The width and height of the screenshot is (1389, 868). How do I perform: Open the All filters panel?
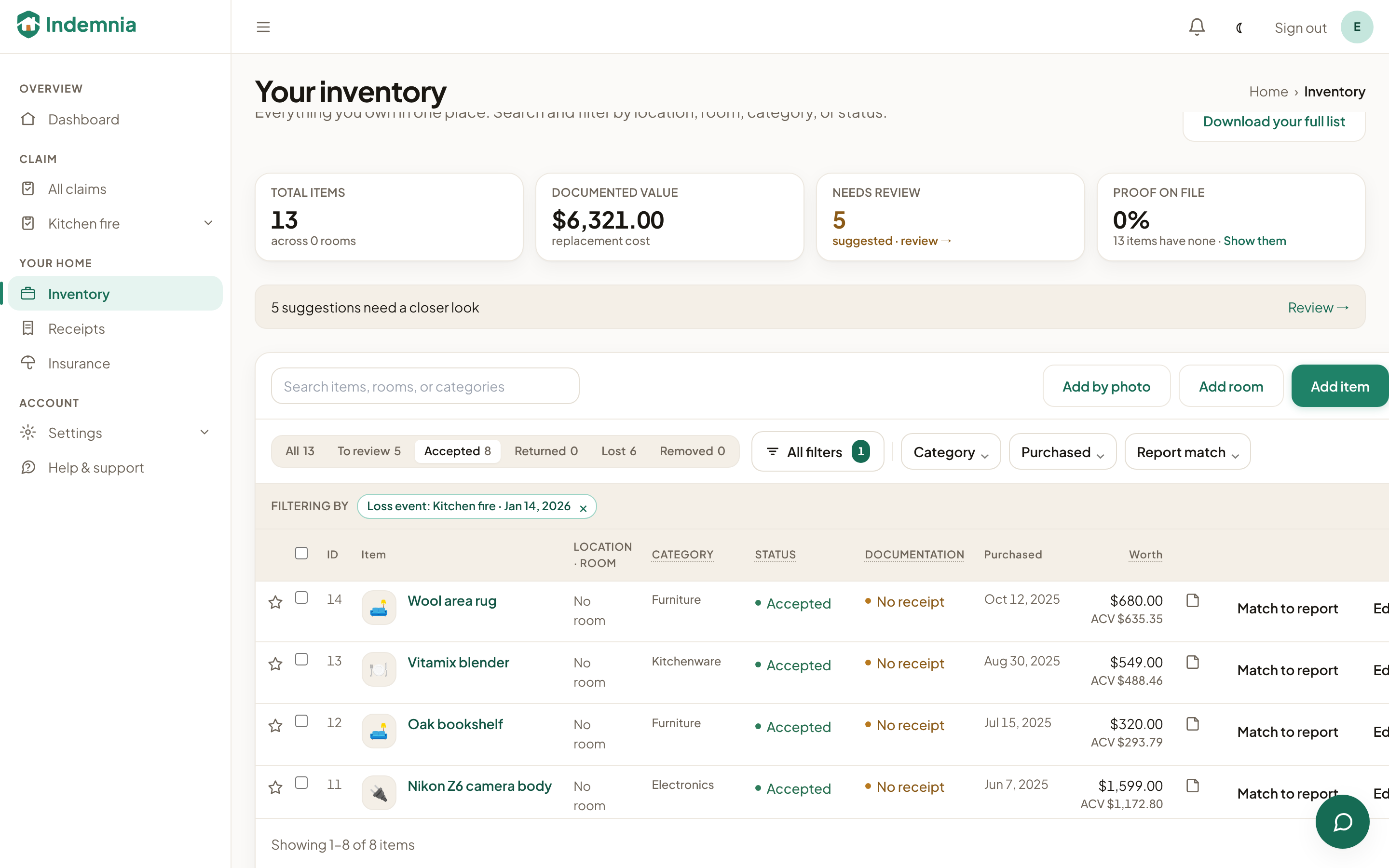coord(817,452)
